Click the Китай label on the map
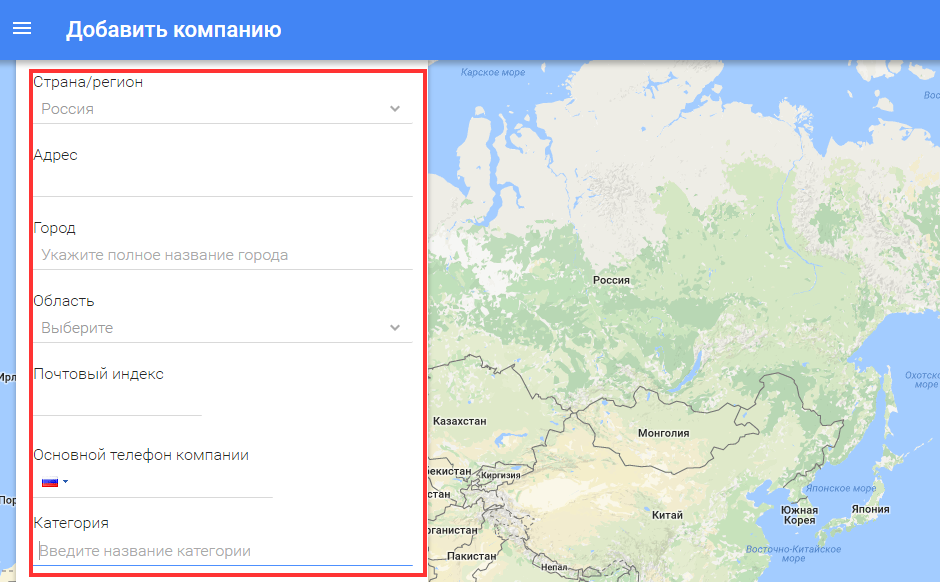Image resolution: width=940 pixels, height=582 pixels. click(x=667, y=515)
